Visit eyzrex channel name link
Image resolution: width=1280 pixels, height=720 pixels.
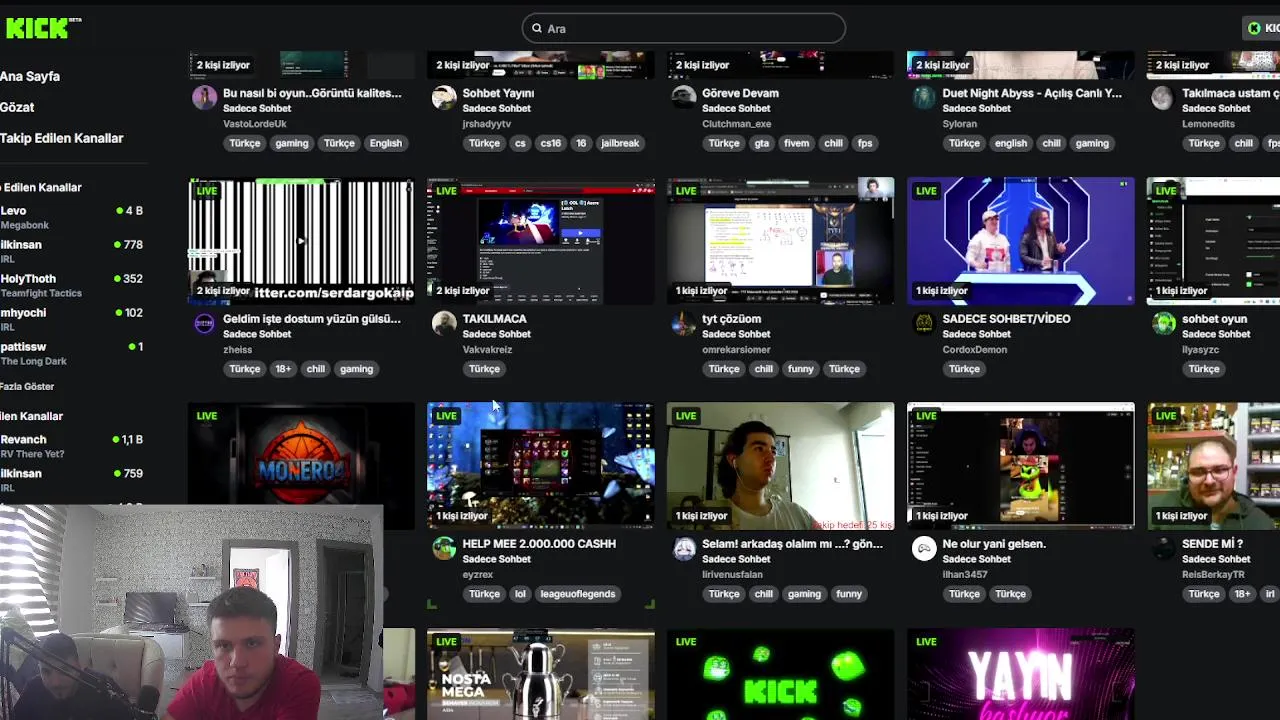pos(478,575)
